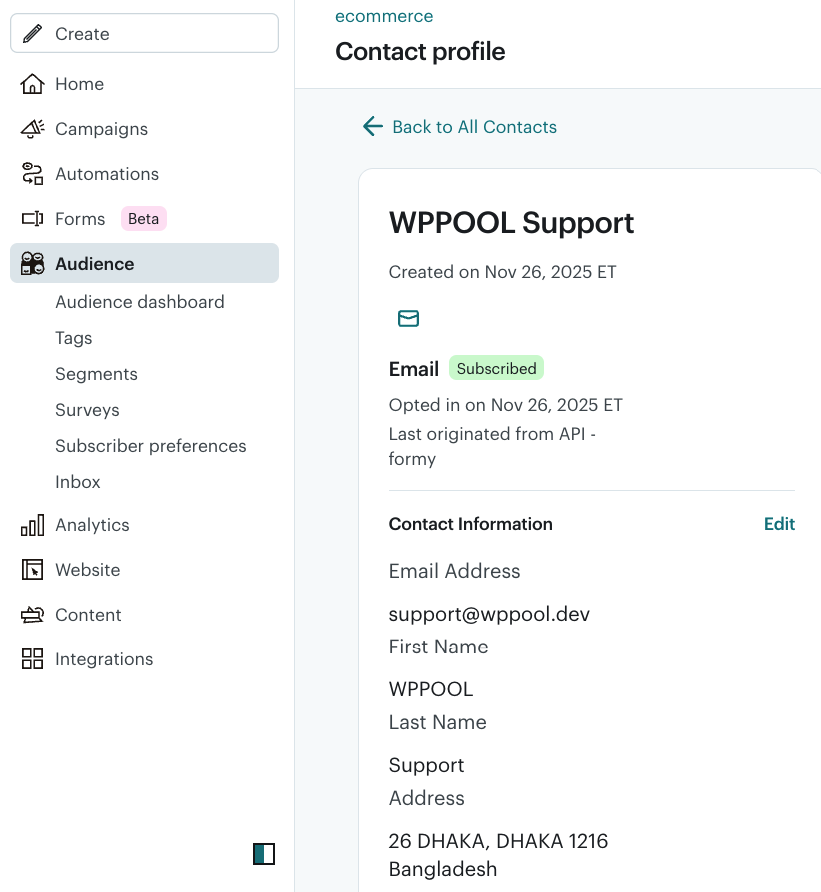Click the Beta badge next to Forms
Viewport: 821px width, 892px height.
143,218
